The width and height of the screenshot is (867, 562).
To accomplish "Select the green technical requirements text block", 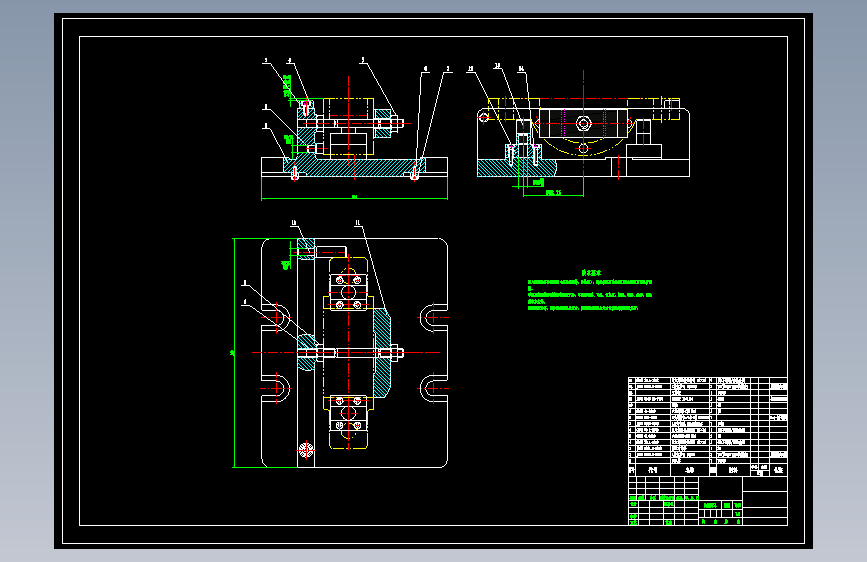I will (x=590, y=291).
